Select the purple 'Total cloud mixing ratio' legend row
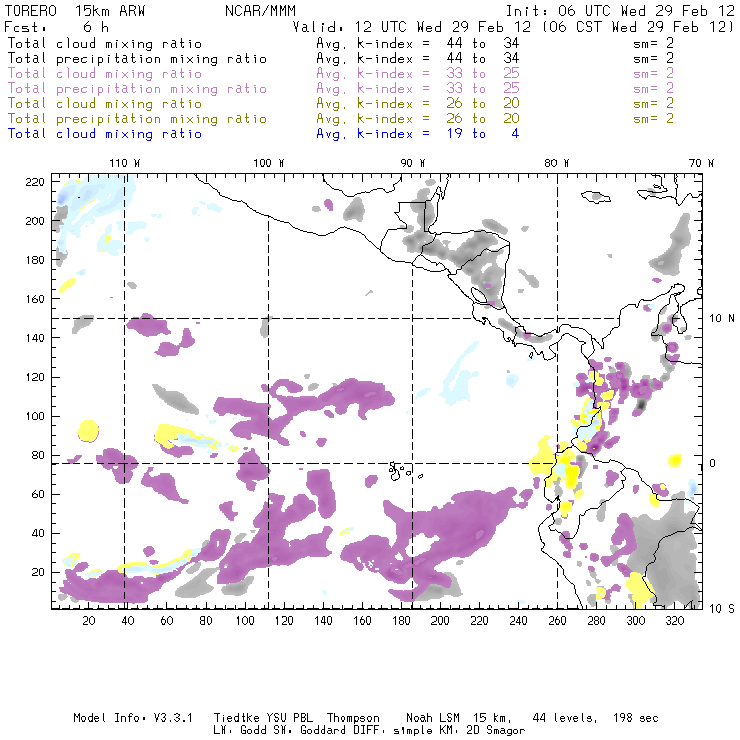The image size is (740, 740). tap(341, 74)
